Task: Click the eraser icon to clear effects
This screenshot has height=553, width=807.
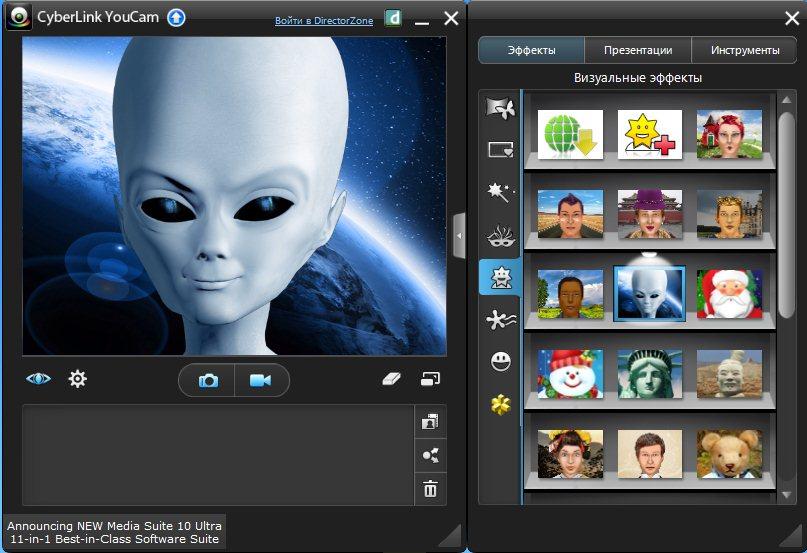Action: (392, 379)
